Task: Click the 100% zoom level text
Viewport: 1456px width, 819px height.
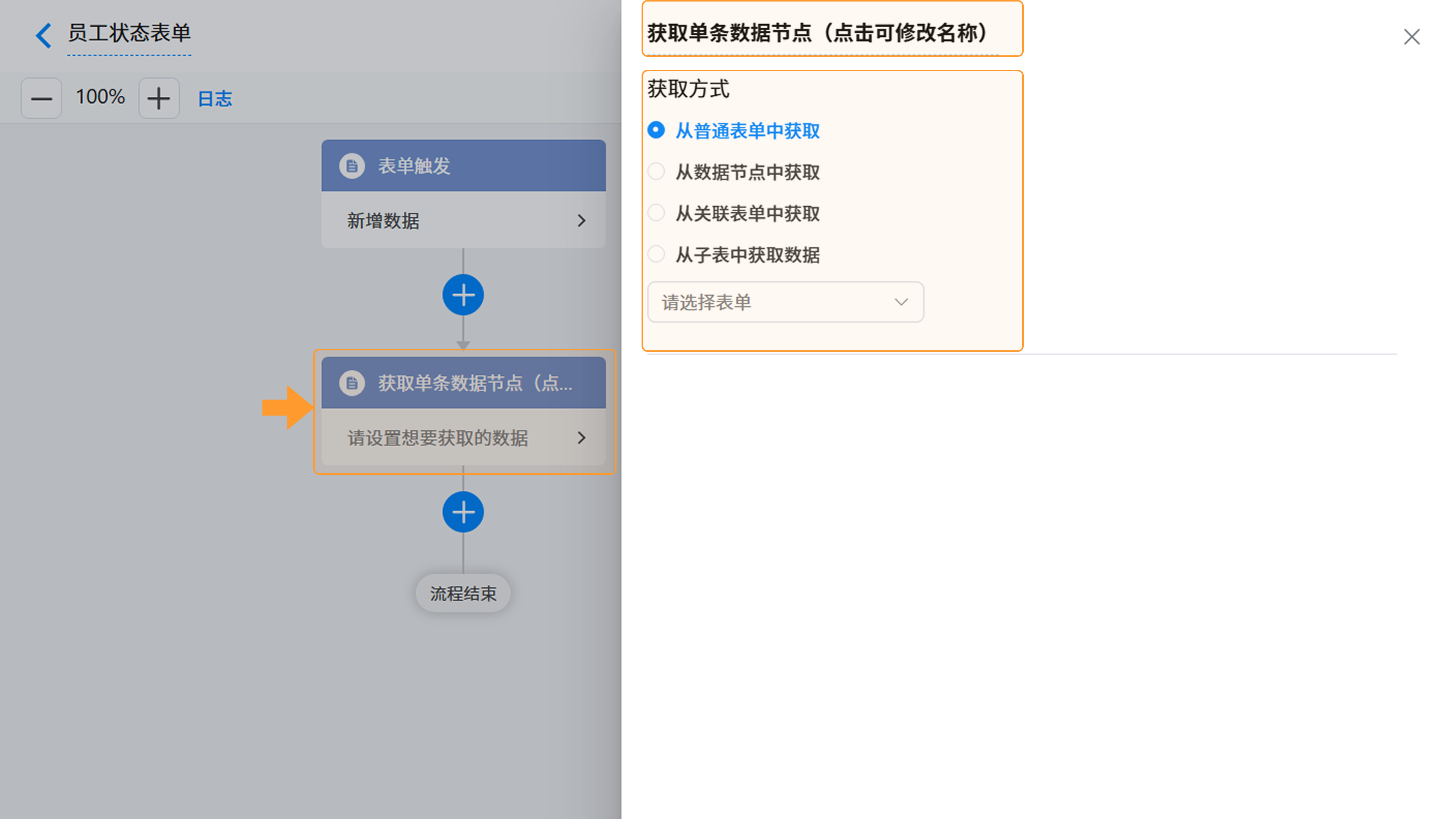Action: [100, 97]
